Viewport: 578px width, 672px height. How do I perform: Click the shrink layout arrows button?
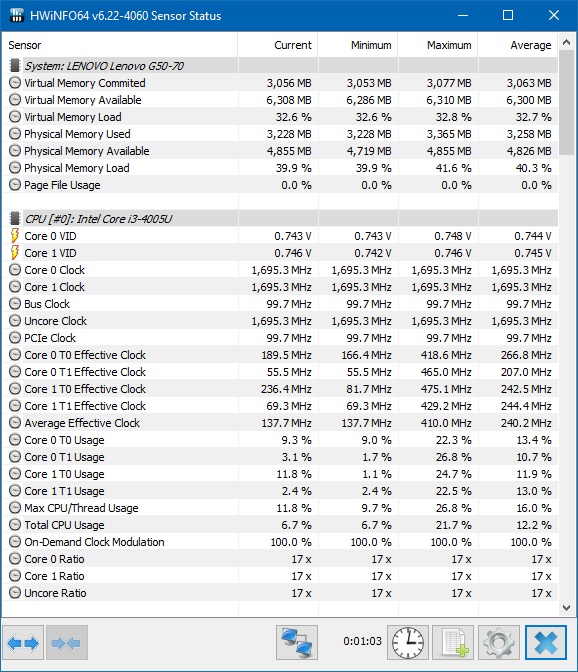point(67,642)
